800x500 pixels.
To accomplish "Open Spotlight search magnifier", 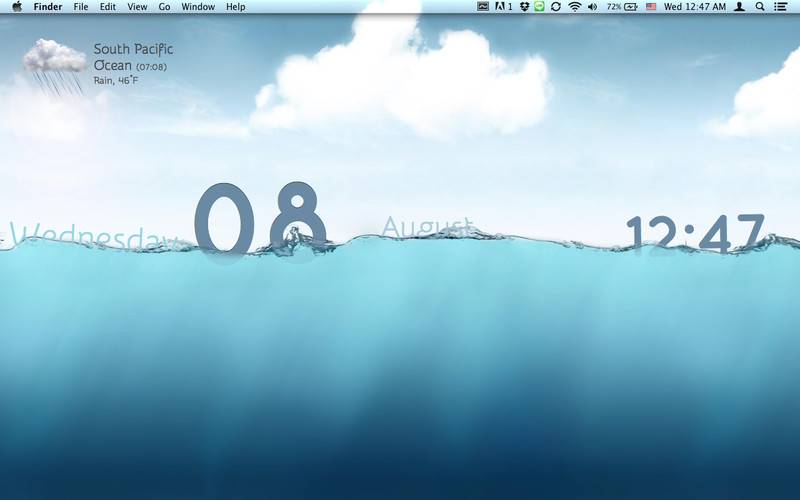I will click(760, 7).
